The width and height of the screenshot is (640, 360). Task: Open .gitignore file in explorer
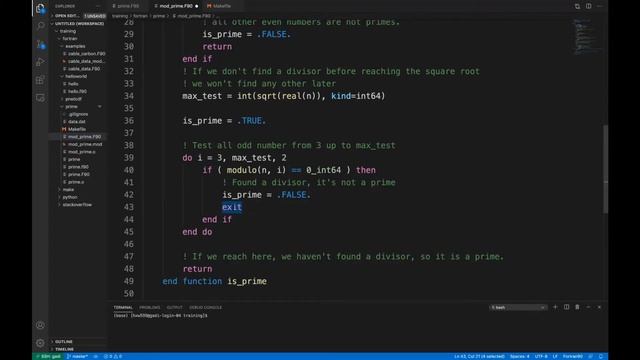78,114
